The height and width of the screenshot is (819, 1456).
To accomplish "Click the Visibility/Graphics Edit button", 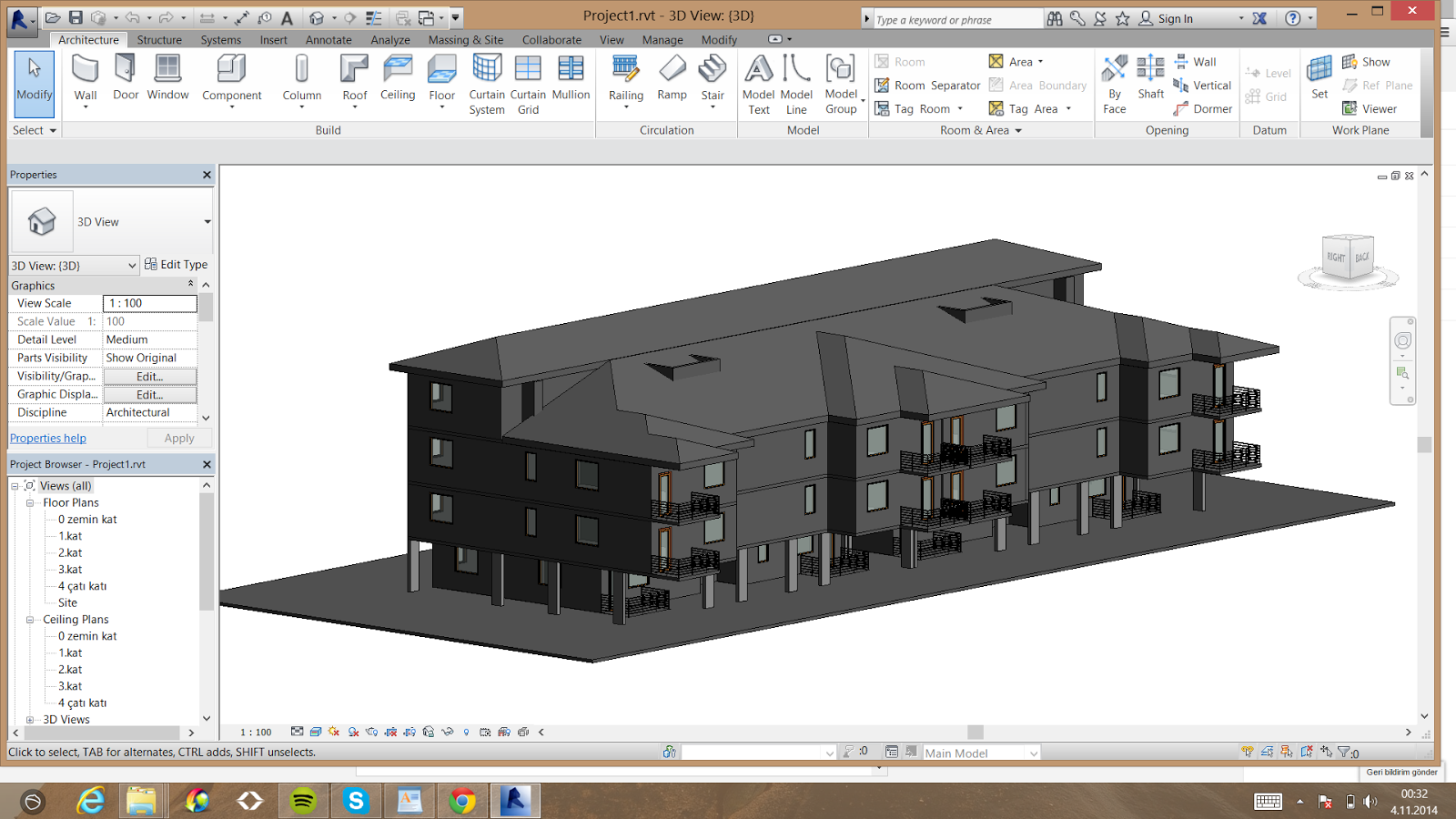I will 149,377.
